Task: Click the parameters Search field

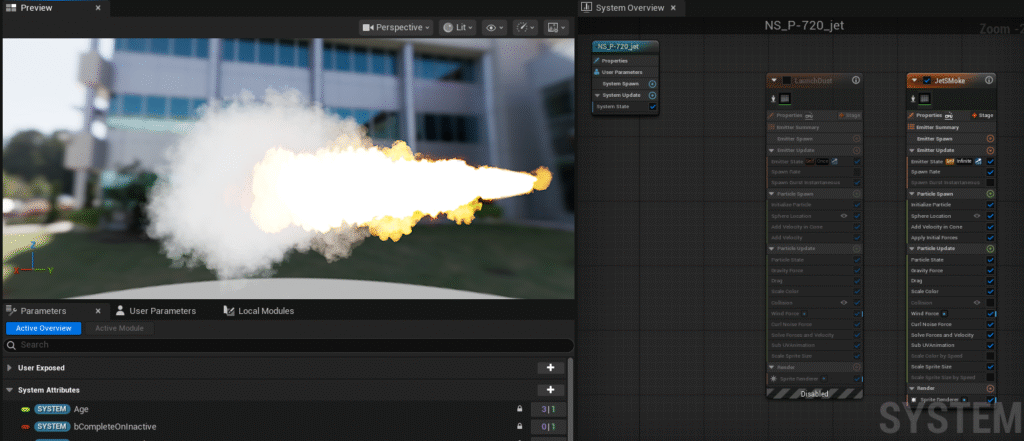Action: [285, 345]
